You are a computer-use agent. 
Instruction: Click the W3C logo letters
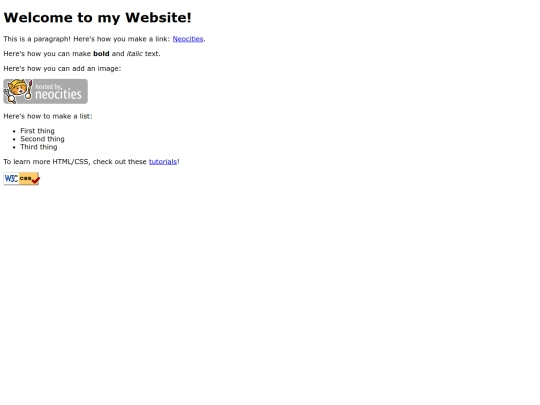click(x=11, y=178)
